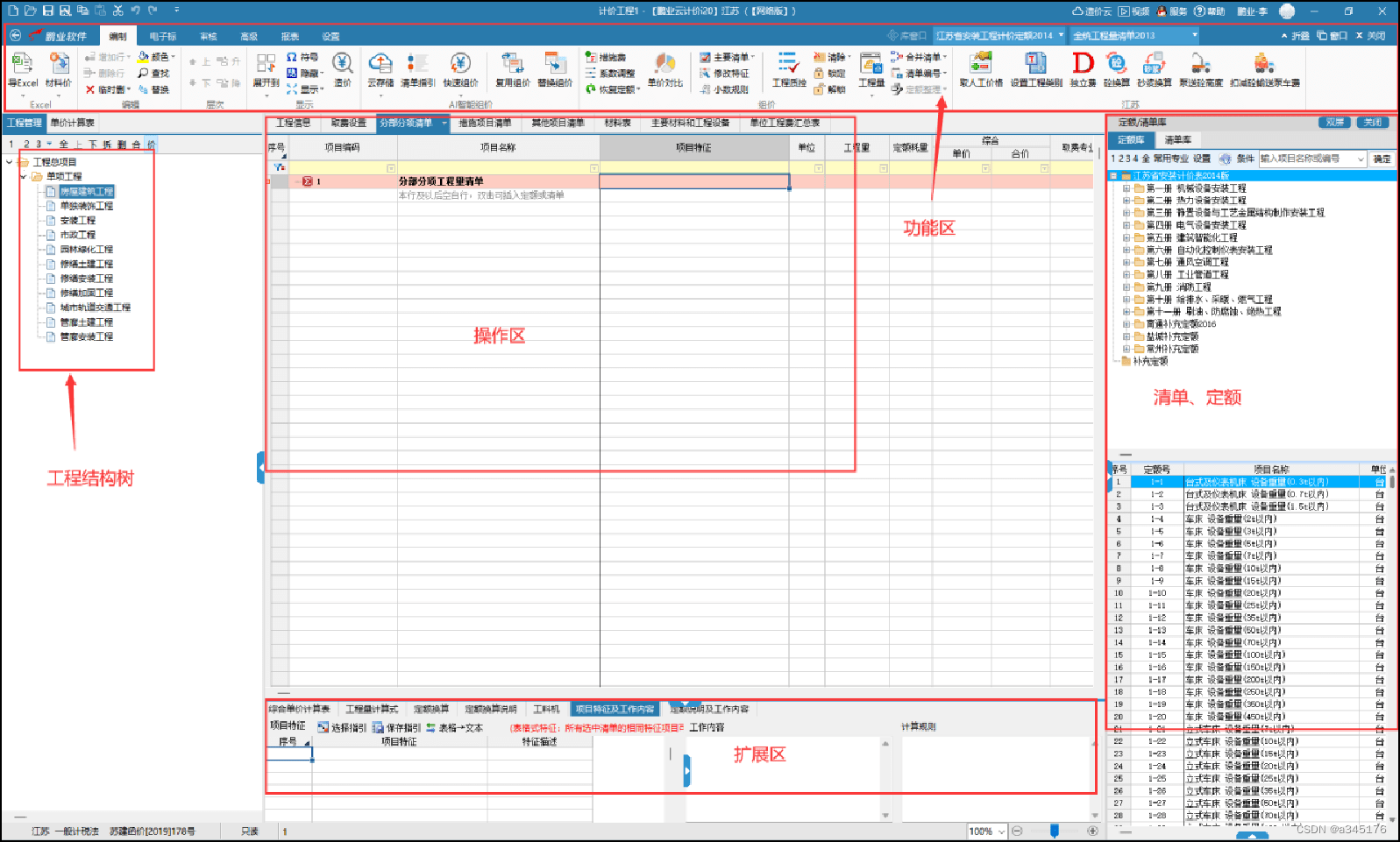Image resolution: width=1400 pixels, height=842 pixels.
Task: Expand 第一册 机械设备安装工程 node
Action: pyautogui.click(x=1126, y=188)
